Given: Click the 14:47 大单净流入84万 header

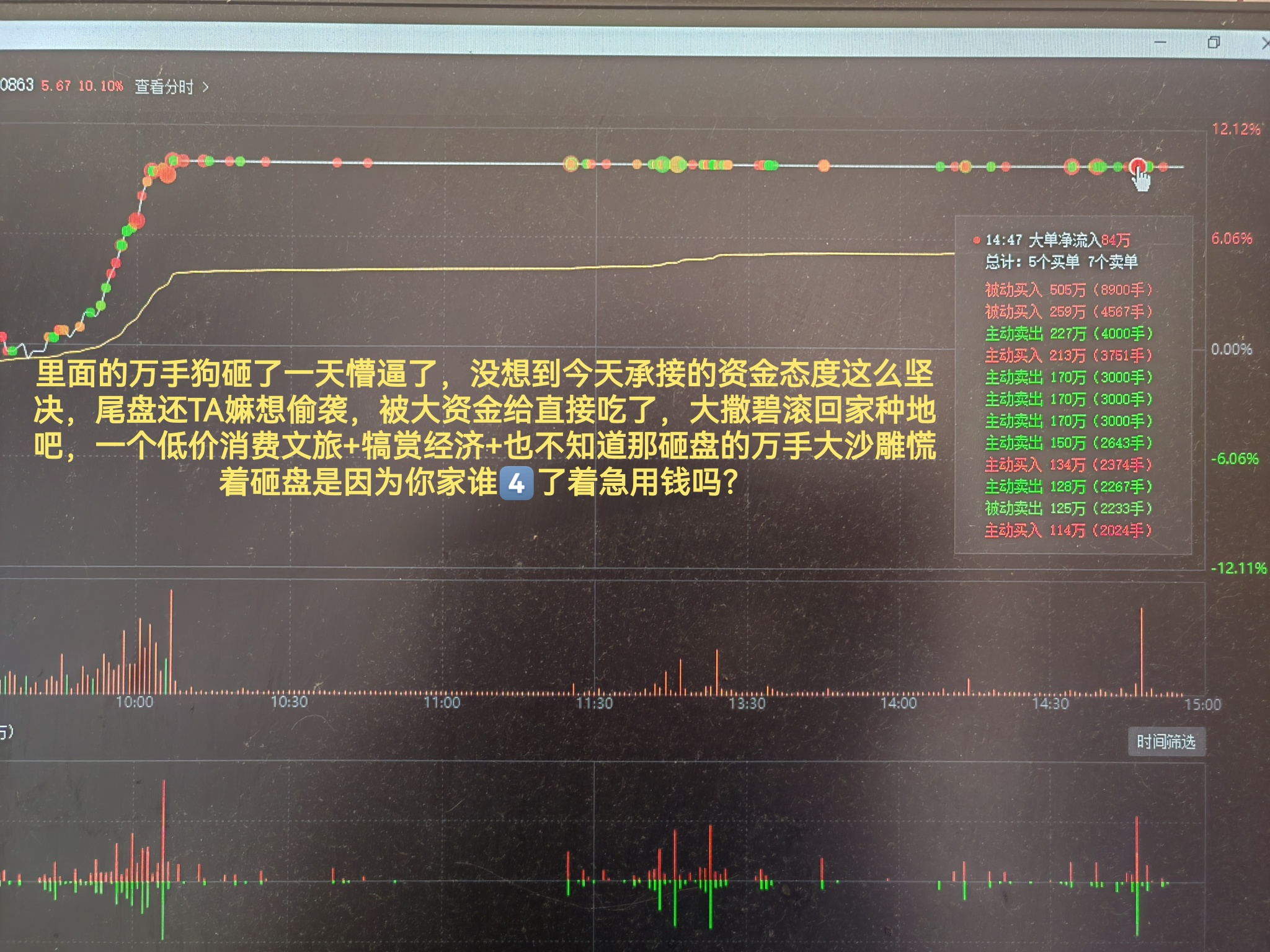Looking at the screenshot, I should 1057,240.
